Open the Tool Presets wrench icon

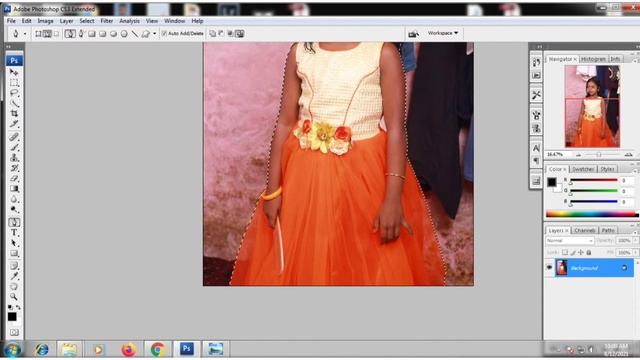coord(536,95)
